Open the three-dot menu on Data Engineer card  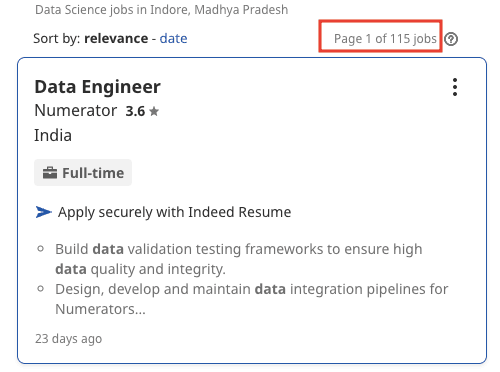455,87
